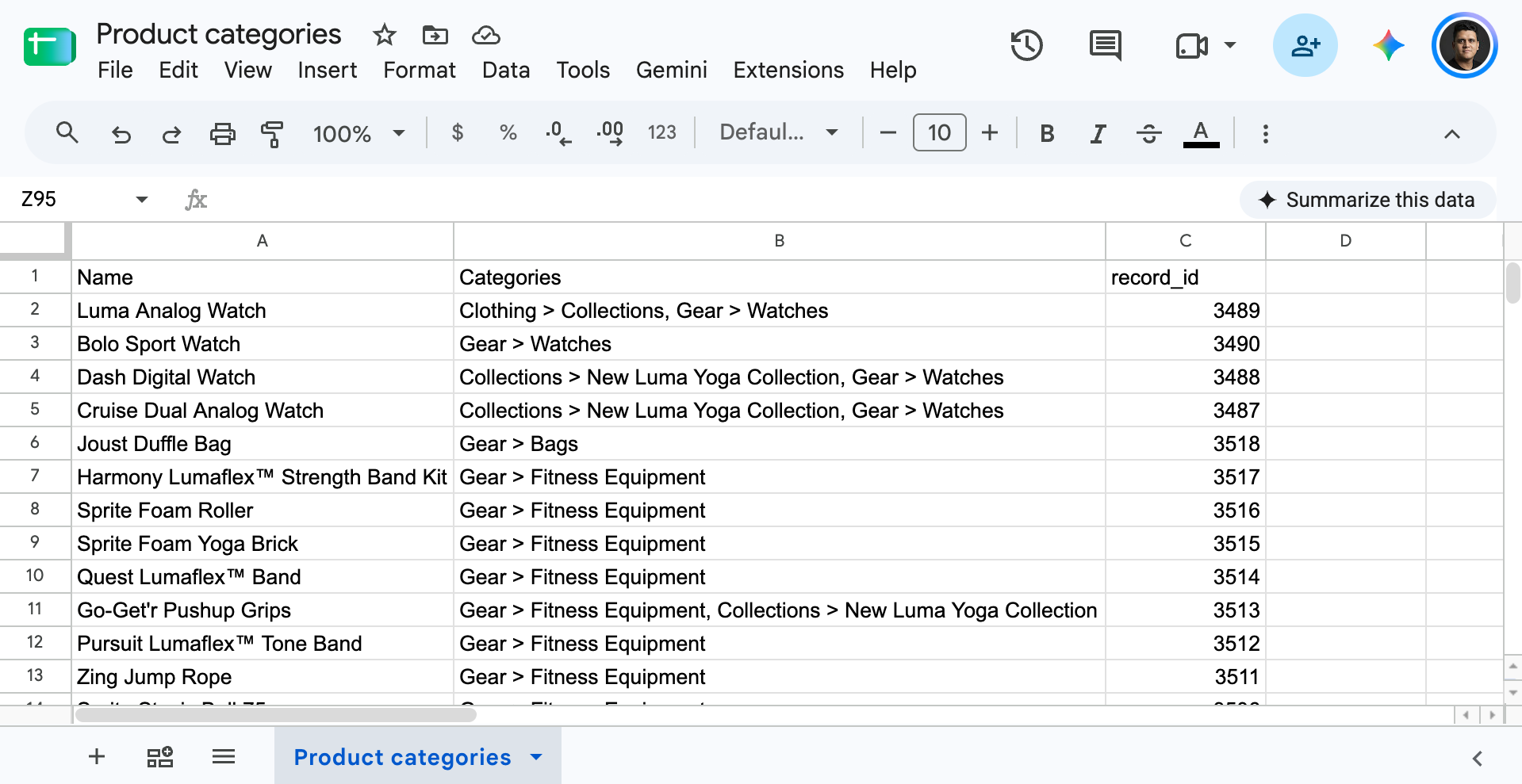Undo the last action
The width and height of the screenshot is (1522, 784).
pos(121,134)
